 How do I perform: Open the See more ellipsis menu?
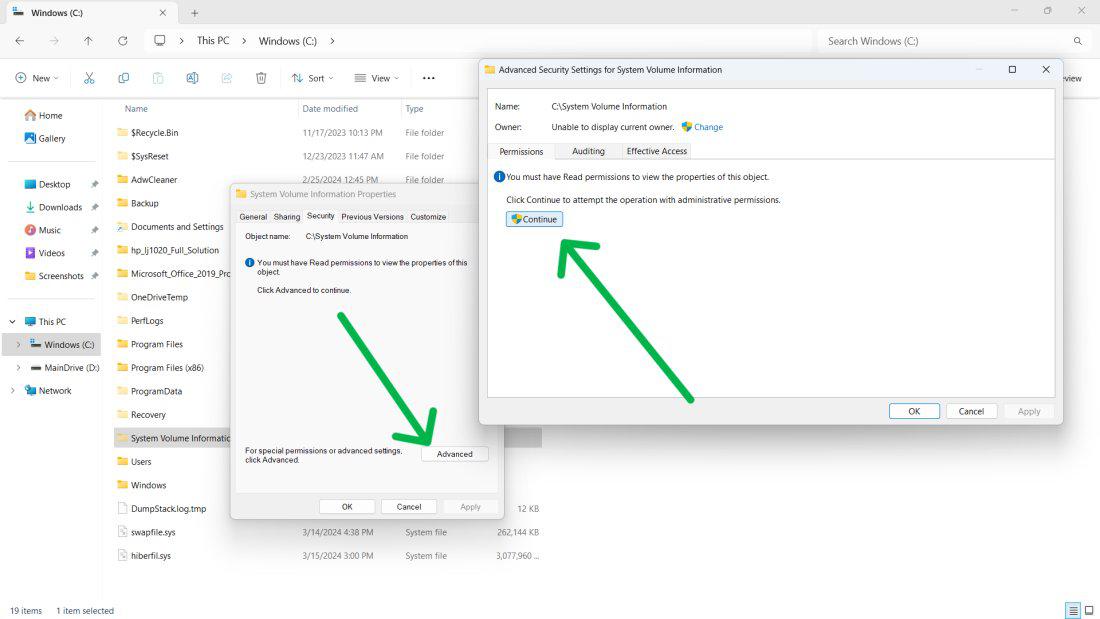point(429,78)
